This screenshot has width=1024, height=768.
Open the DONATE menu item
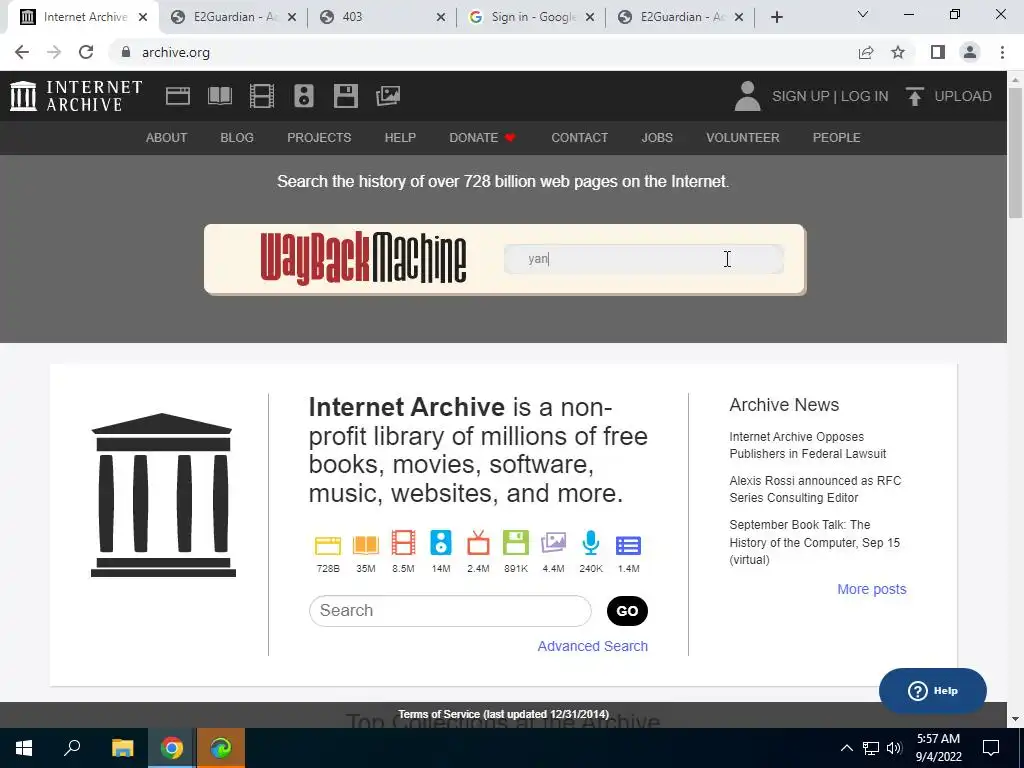(x=483, y=138)
